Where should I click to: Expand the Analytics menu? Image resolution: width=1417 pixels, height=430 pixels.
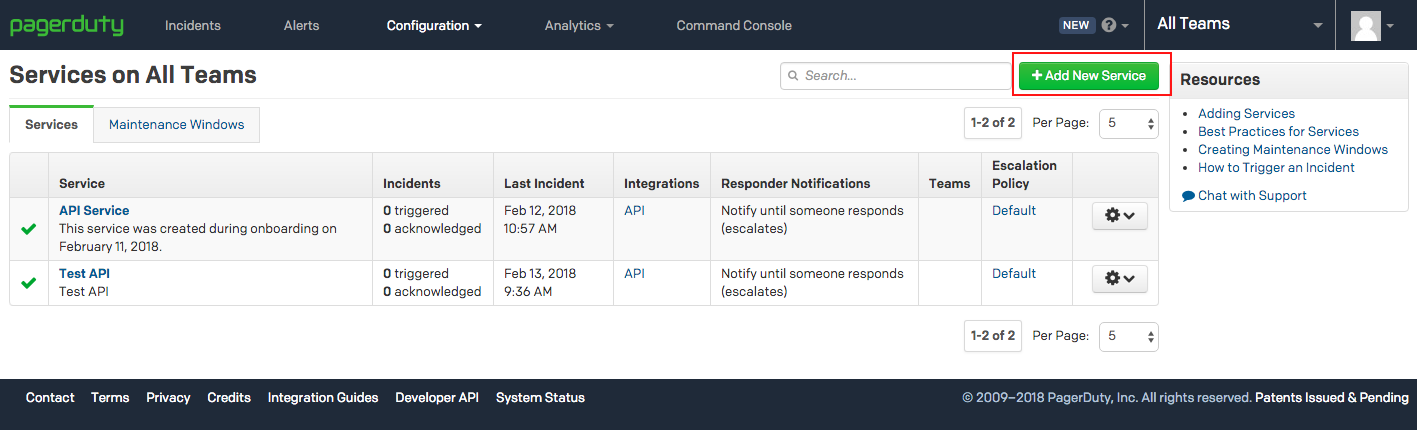point(579,25)
